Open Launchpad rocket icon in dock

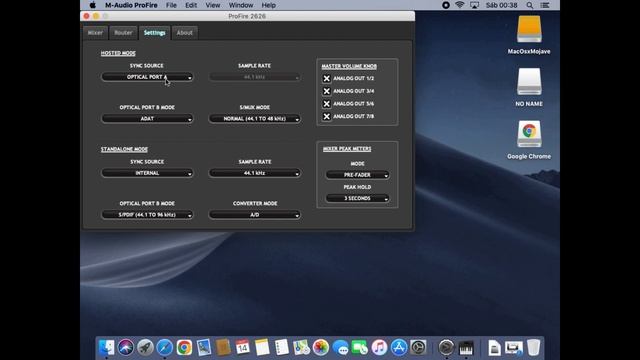coord(145,347)
